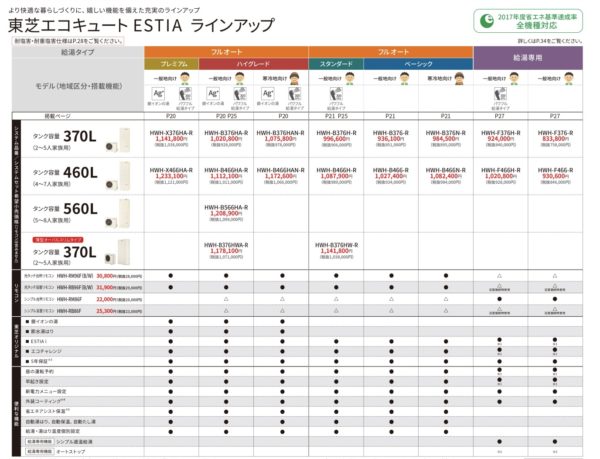Click model HWH-B466HA-R in the 460L row
The image size is (600, 459).
[226, 176]
